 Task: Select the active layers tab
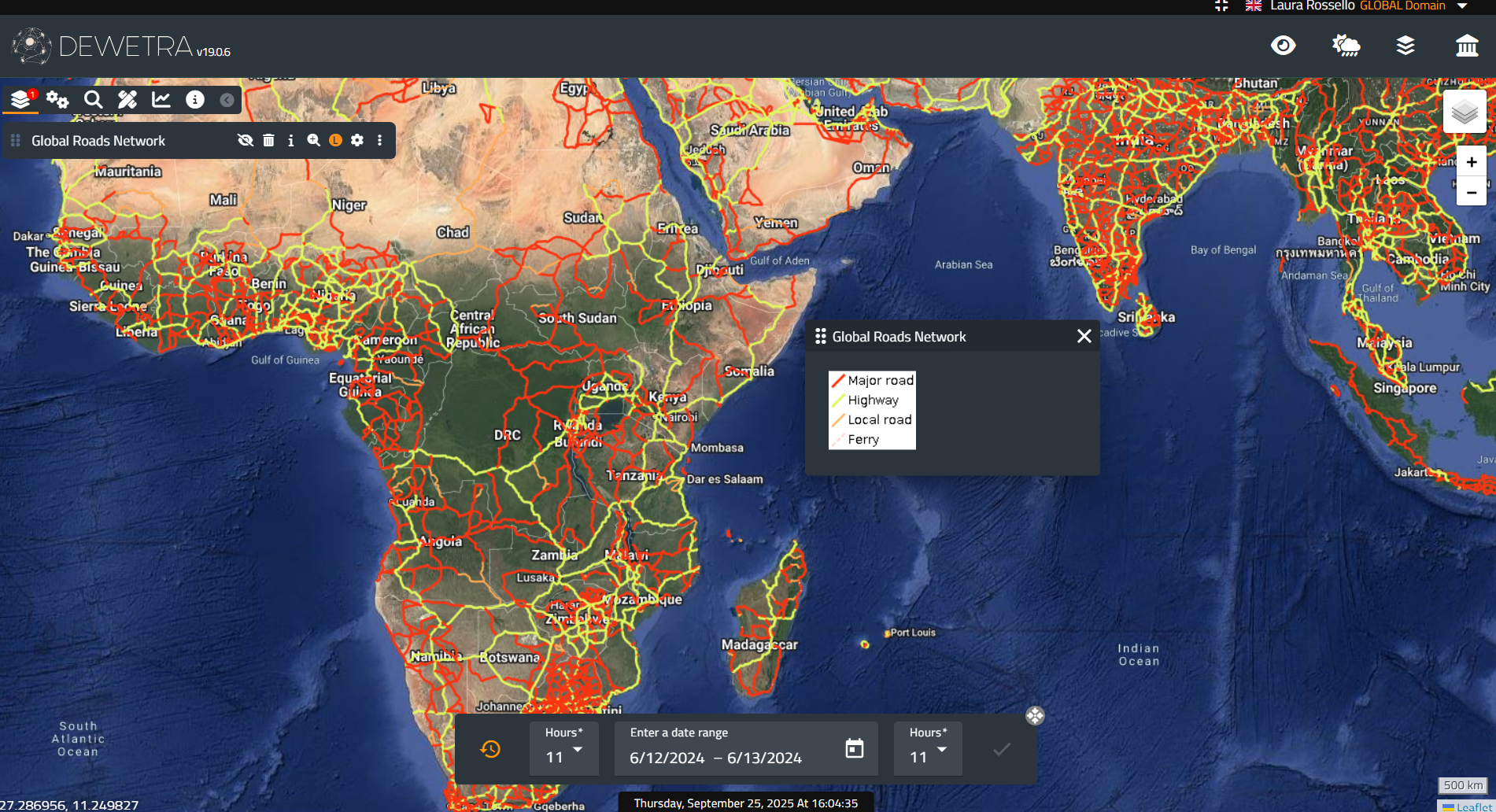[21, 100]
